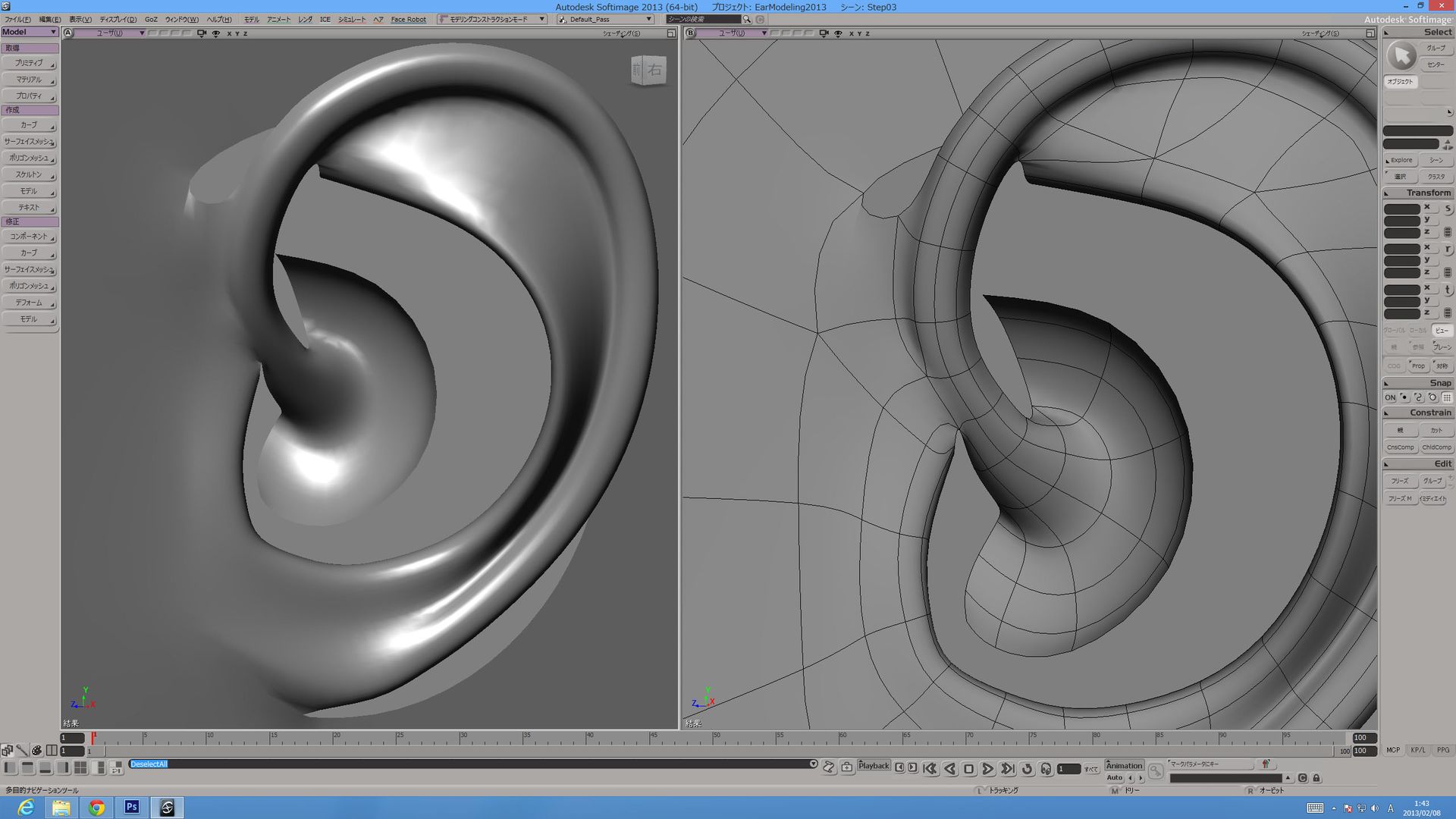
Task: Click the red playhead marker at frame 1
Action: tap(93, 736)
